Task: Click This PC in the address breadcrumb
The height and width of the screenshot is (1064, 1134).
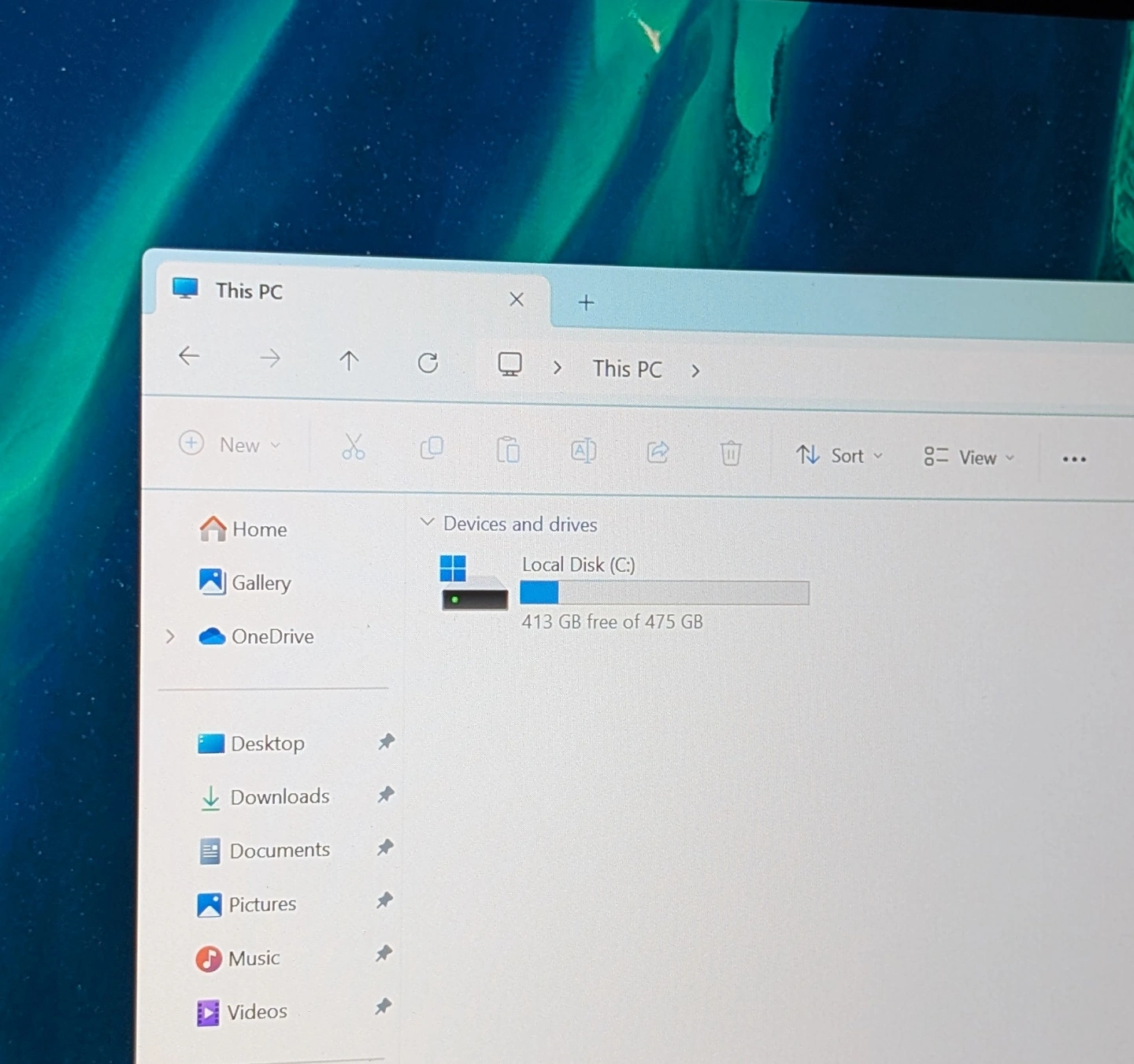Action: click(628, 369)
